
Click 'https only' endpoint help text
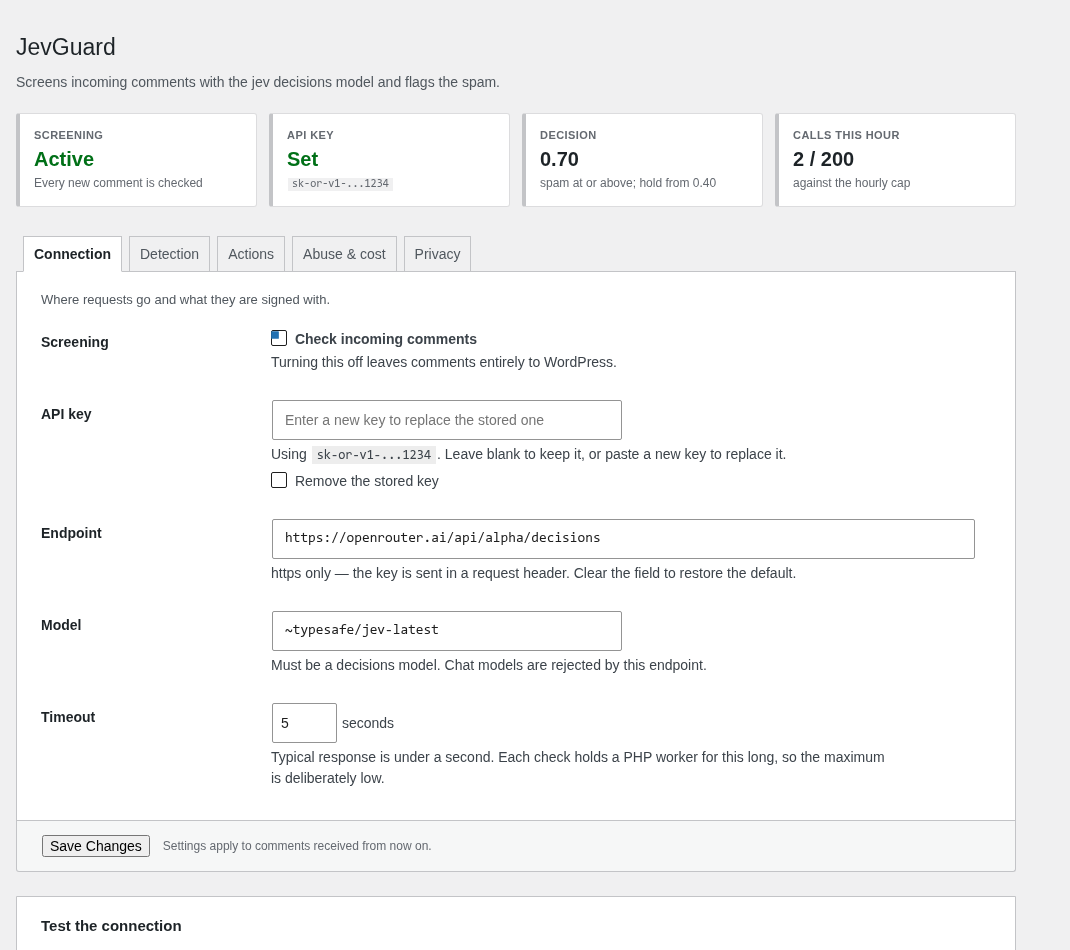[x=534, y=573]
